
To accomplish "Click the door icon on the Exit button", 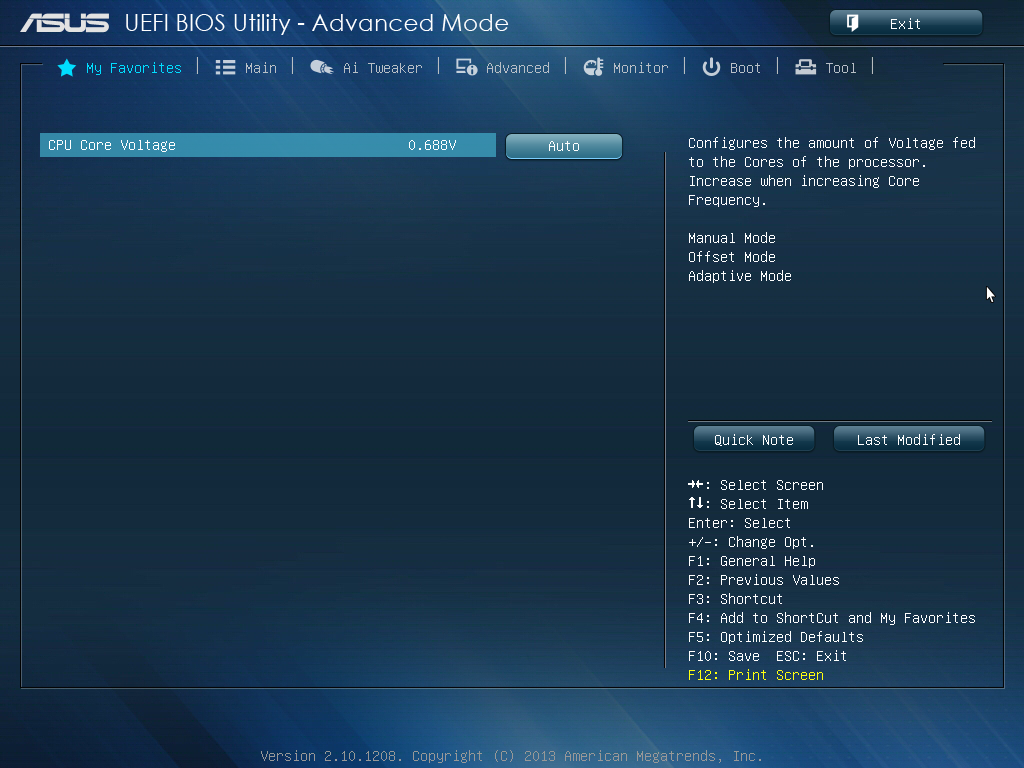I will click(x=852, y=24).
